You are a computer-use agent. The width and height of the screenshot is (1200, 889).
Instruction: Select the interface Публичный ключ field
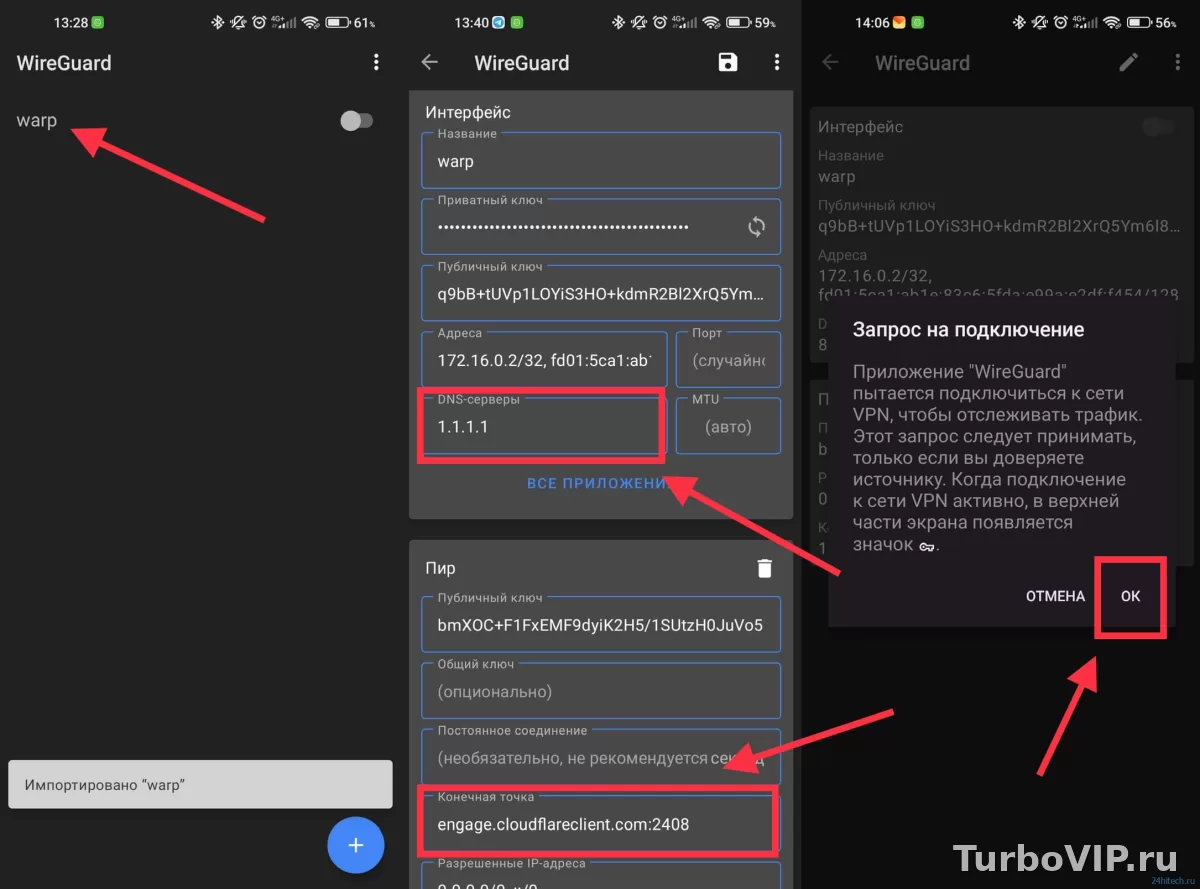600,294
